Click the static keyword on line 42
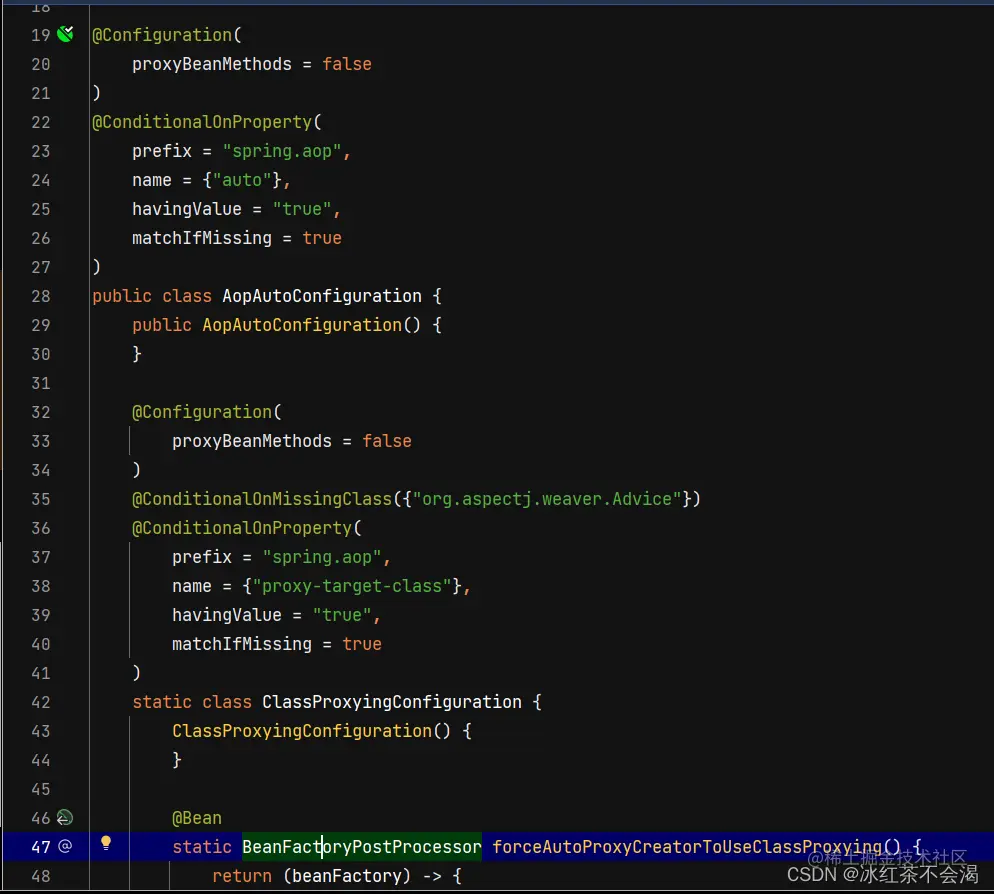The image size is (994, 894). coord(162,702)
